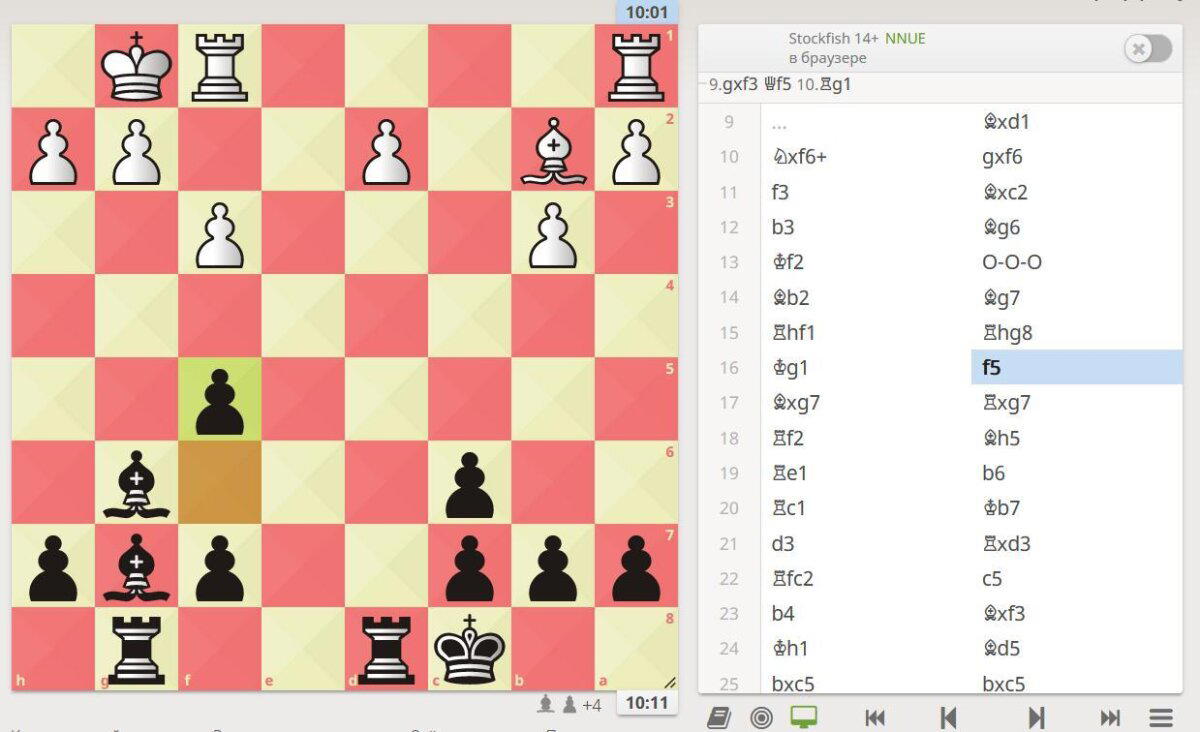Go to move 13 Kf2
The width and height of the screenshot is (1200, 732).
(x=865, y=262)
